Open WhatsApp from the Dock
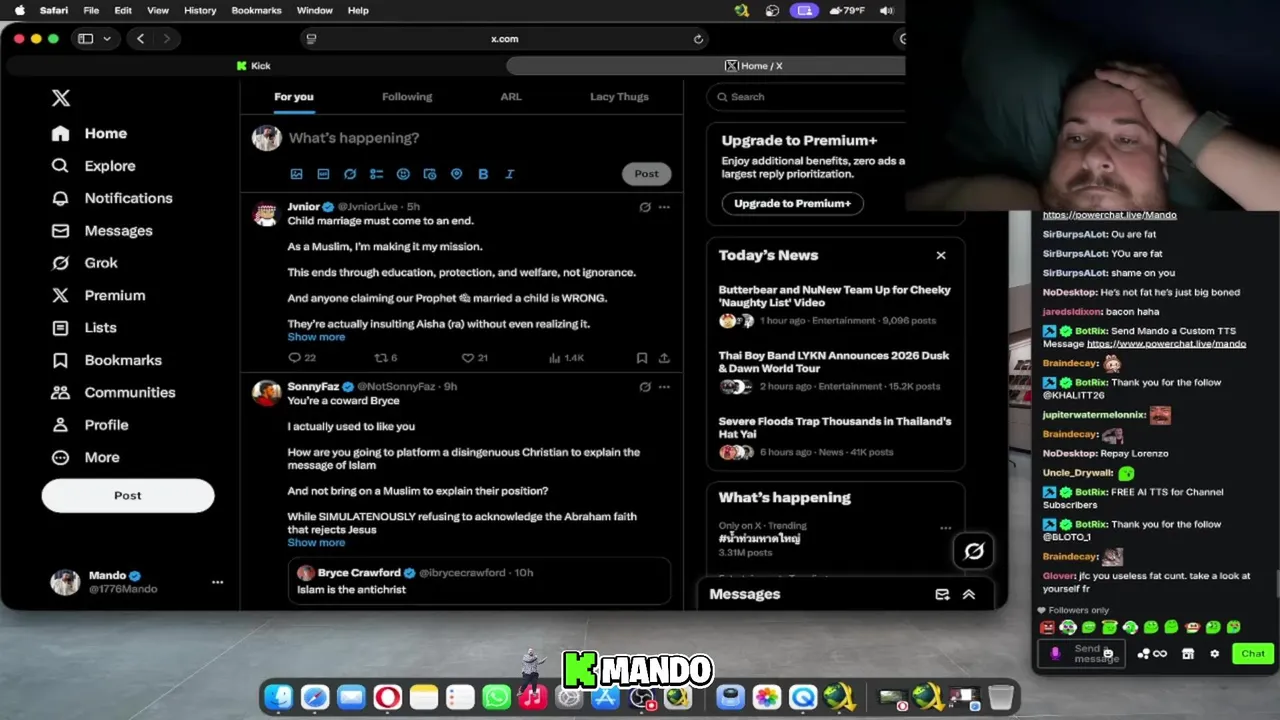Viewport: 1280px width, 720px height. coord(496,697)
